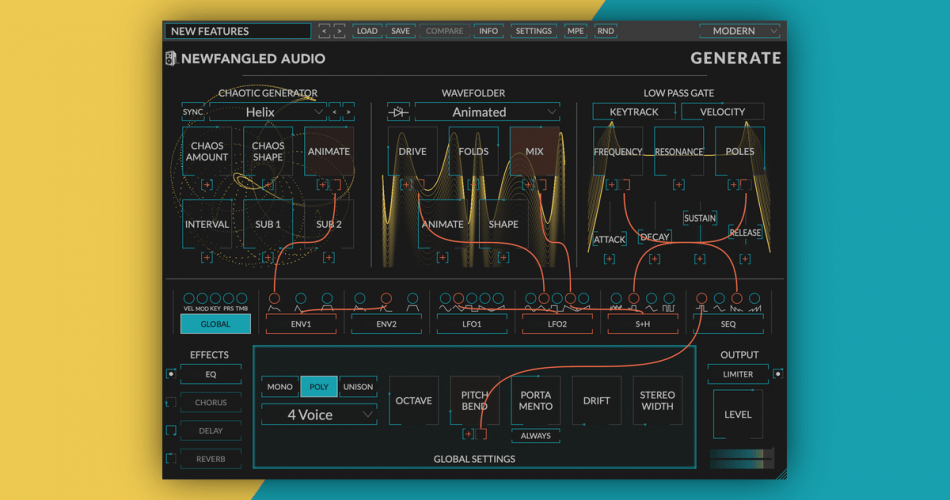Open the ALWAYS portamento mode selector
The image size is (950, 500).
(x=536, y=436)
